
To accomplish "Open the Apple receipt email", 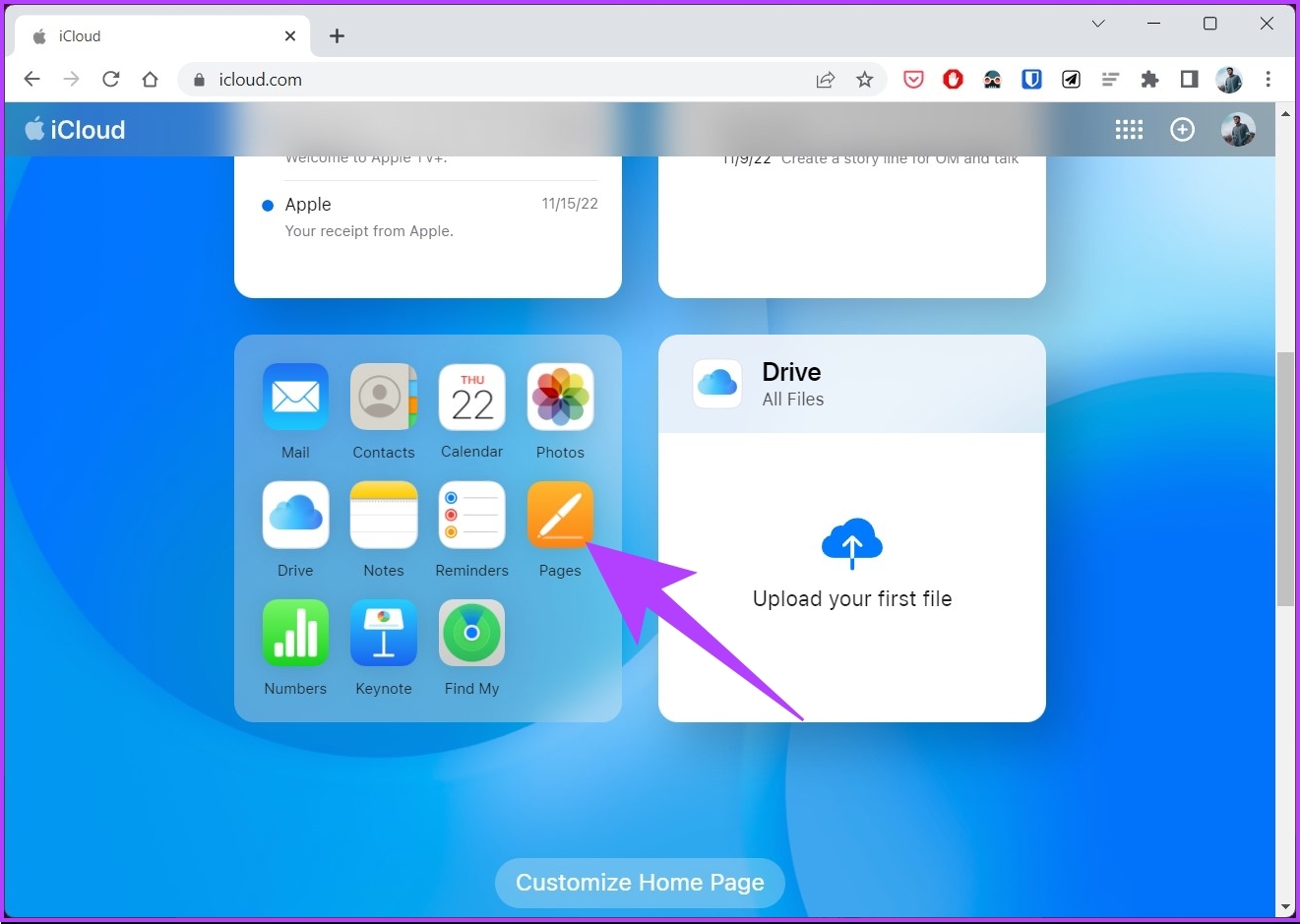I will point(369,216).
